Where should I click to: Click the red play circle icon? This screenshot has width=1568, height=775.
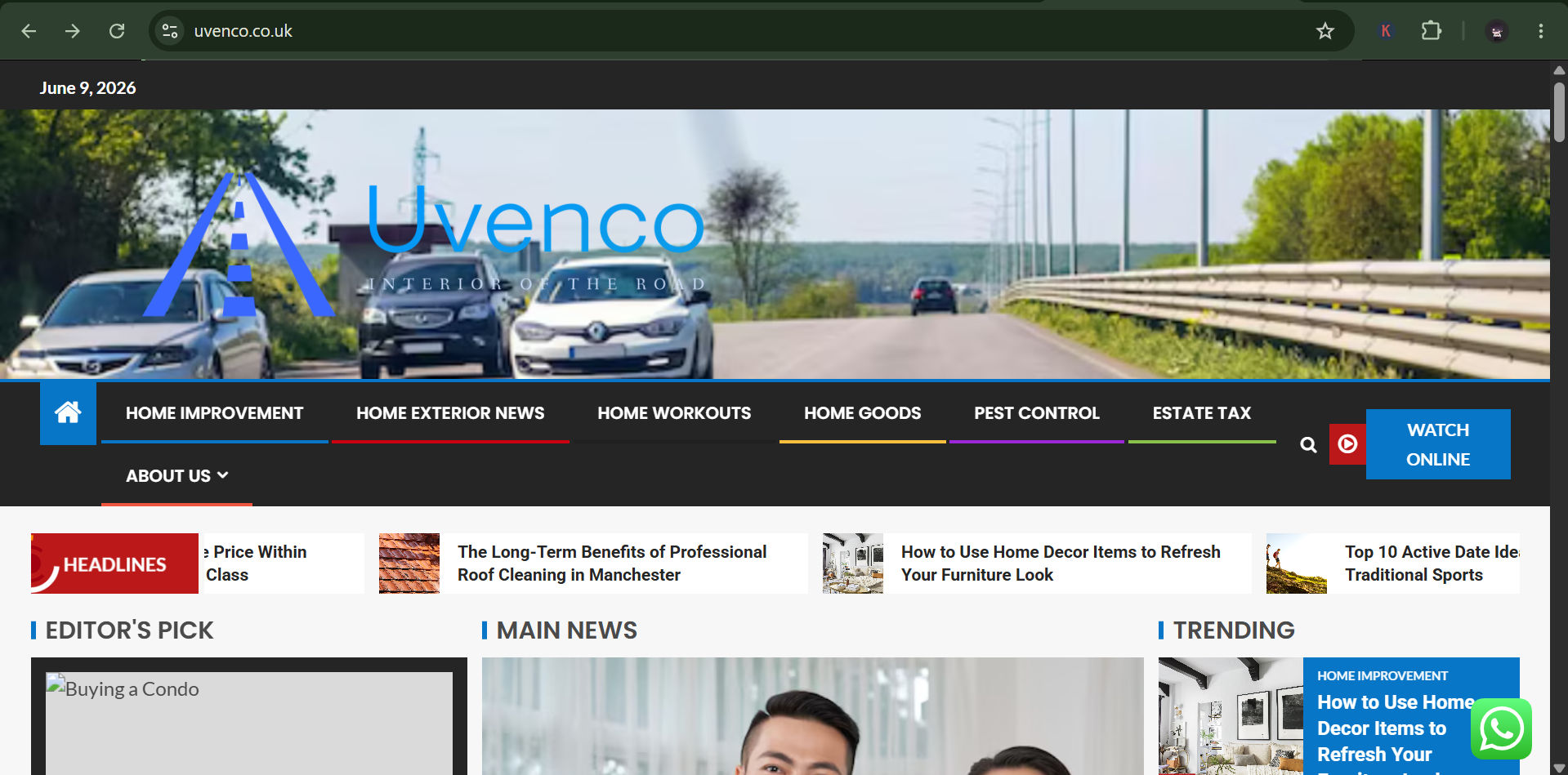point(1347,444)
